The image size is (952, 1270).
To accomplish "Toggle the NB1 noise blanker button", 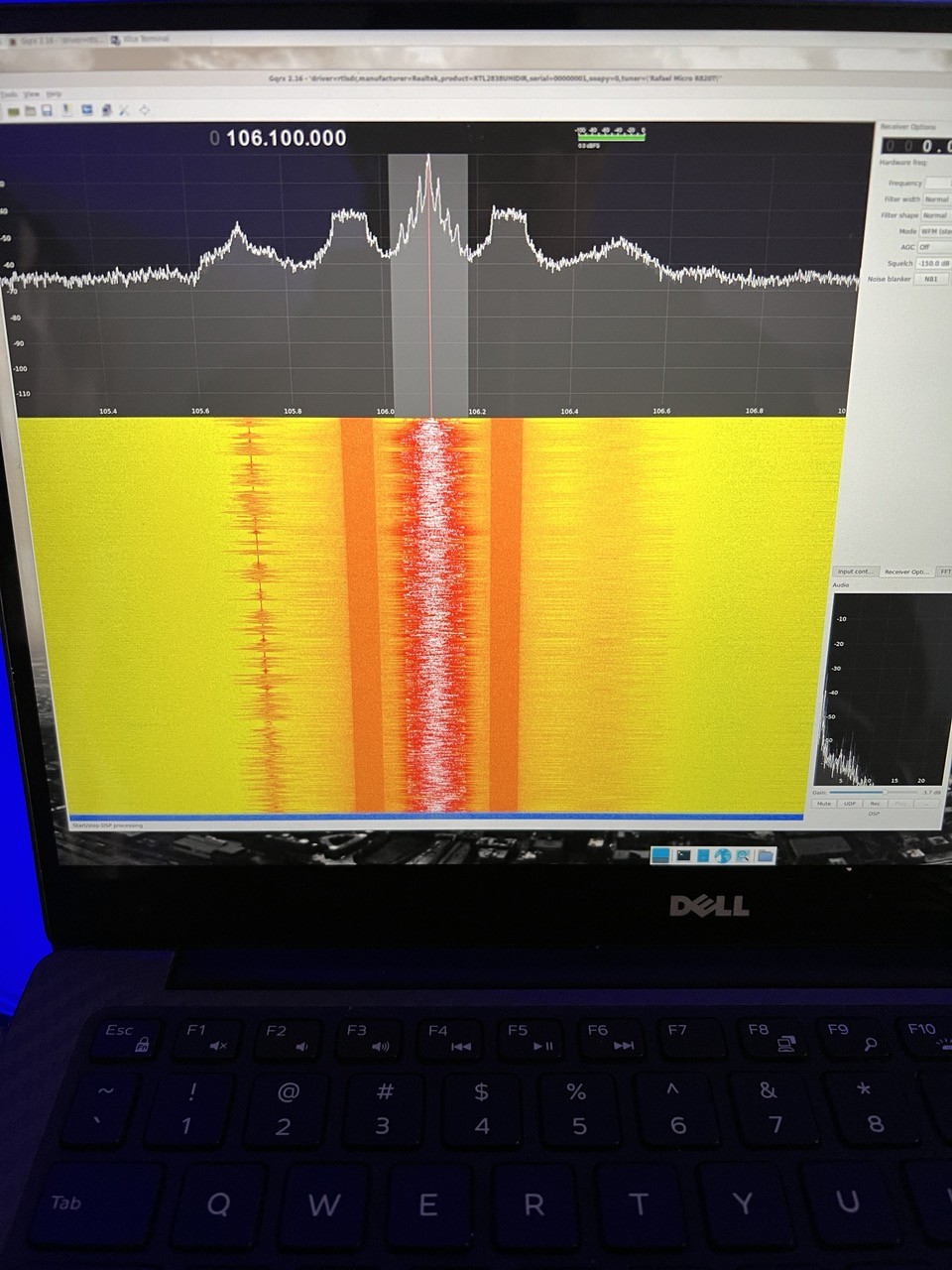I will [931, 279].
